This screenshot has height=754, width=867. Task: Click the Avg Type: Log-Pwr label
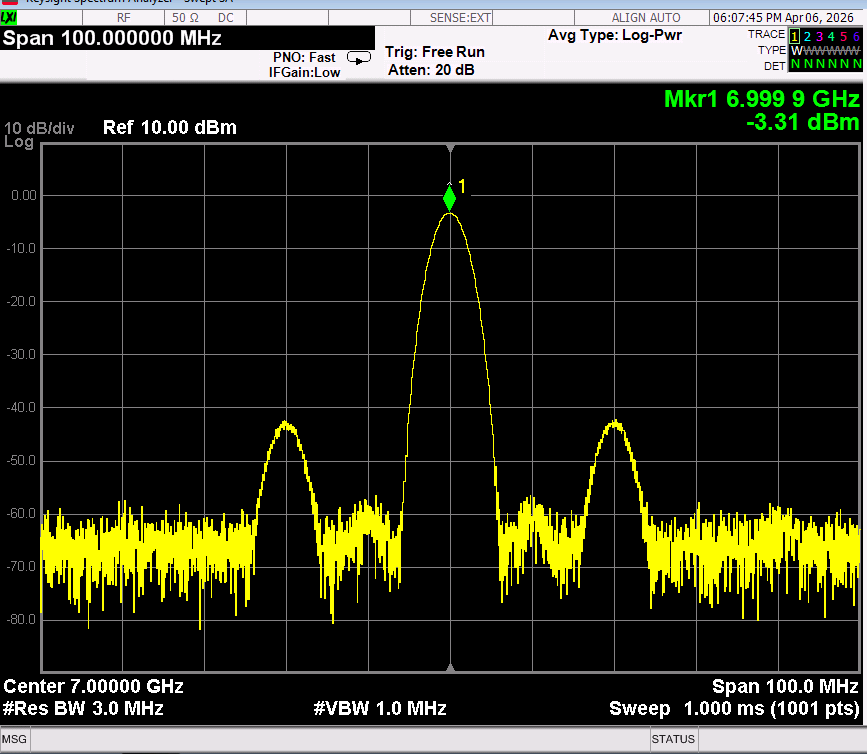click(615, 35)
